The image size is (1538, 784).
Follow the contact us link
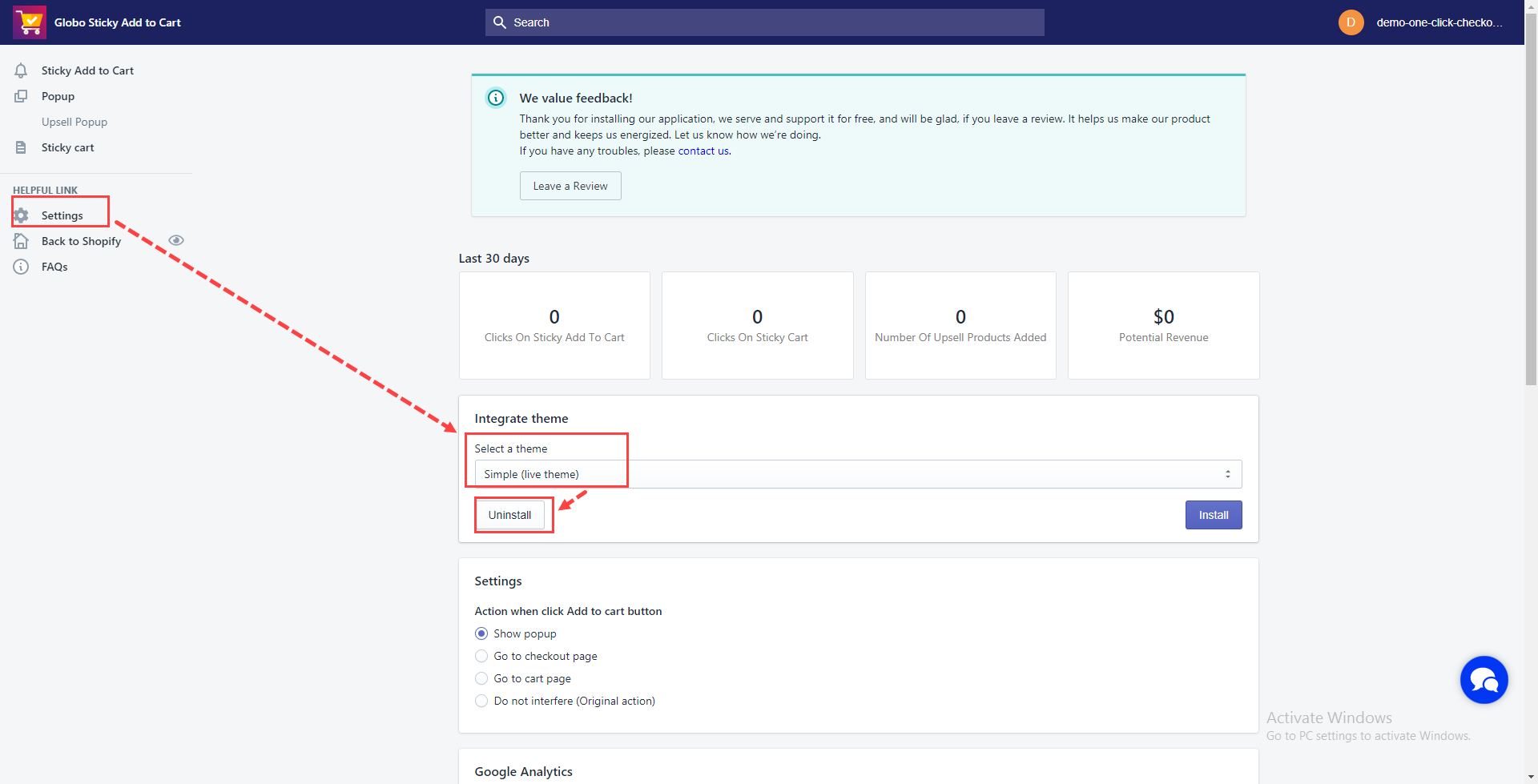pos(703,151)
